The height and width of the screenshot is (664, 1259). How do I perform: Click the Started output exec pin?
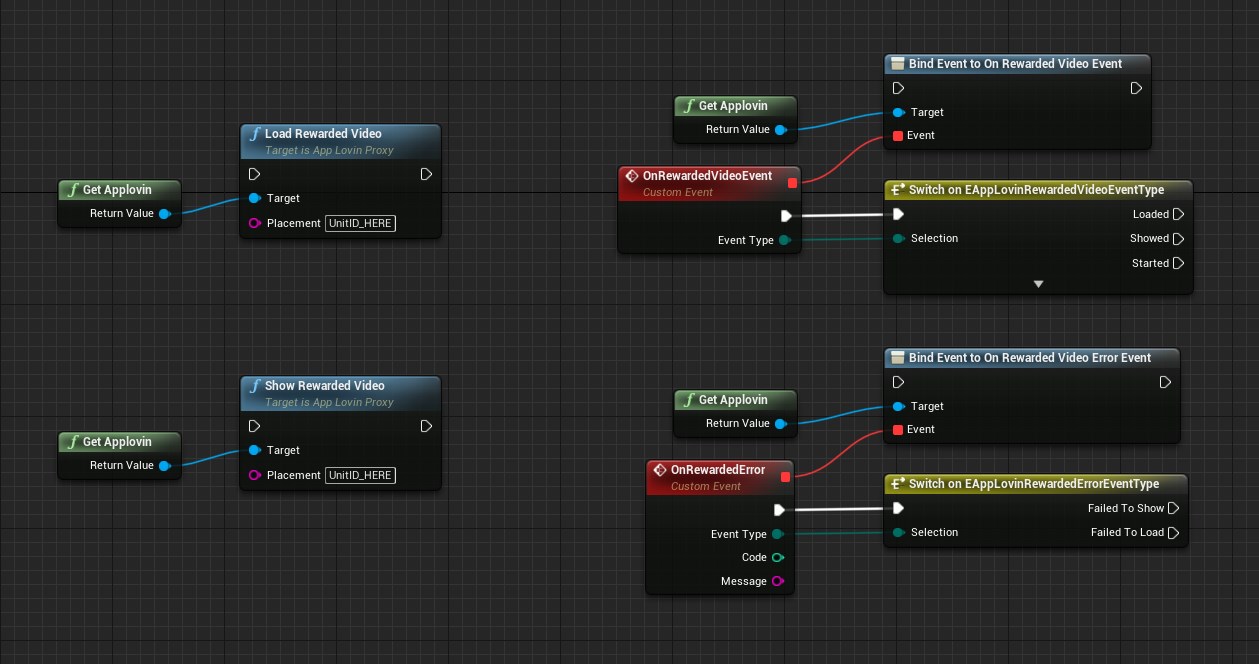(x=1178, y=263)
